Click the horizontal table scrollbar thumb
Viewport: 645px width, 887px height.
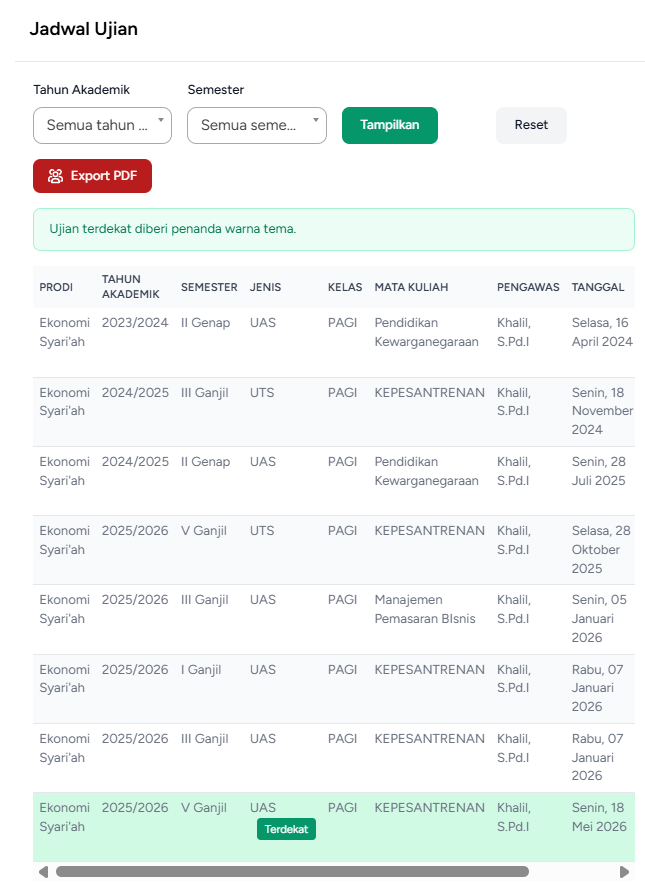tap(292, 872)
